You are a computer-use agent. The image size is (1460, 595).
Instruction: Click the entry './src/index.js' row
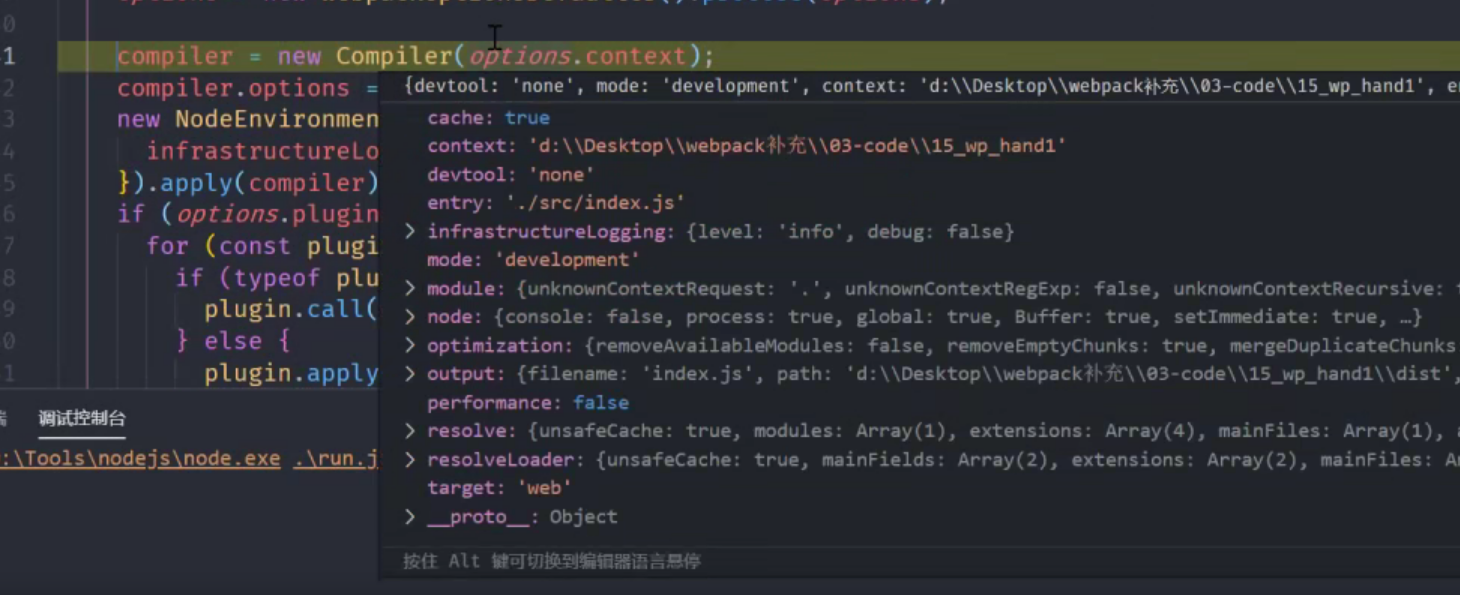coord(555,203)
